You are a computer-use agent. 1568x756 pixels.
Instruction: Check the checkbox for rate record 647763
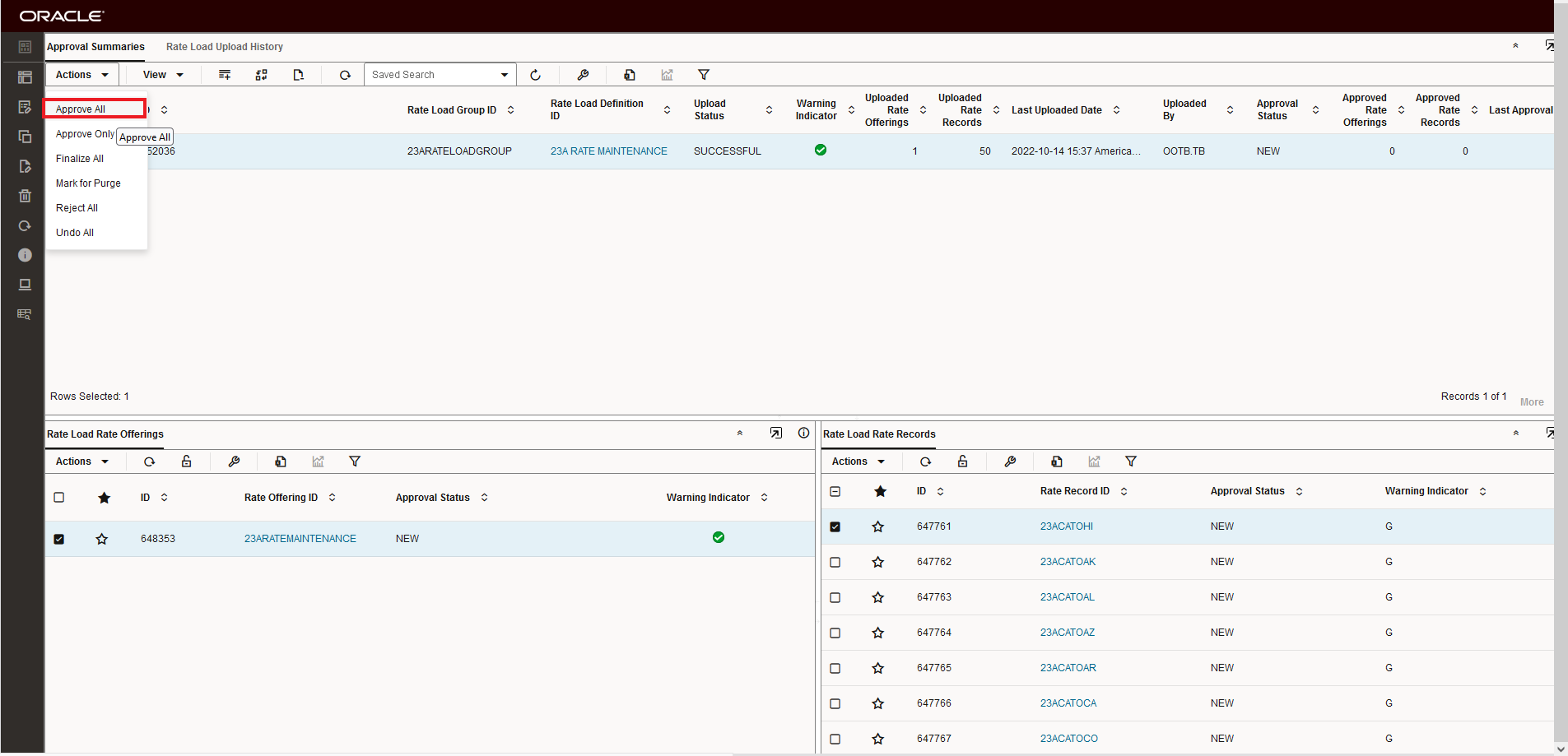coord(835,597)
